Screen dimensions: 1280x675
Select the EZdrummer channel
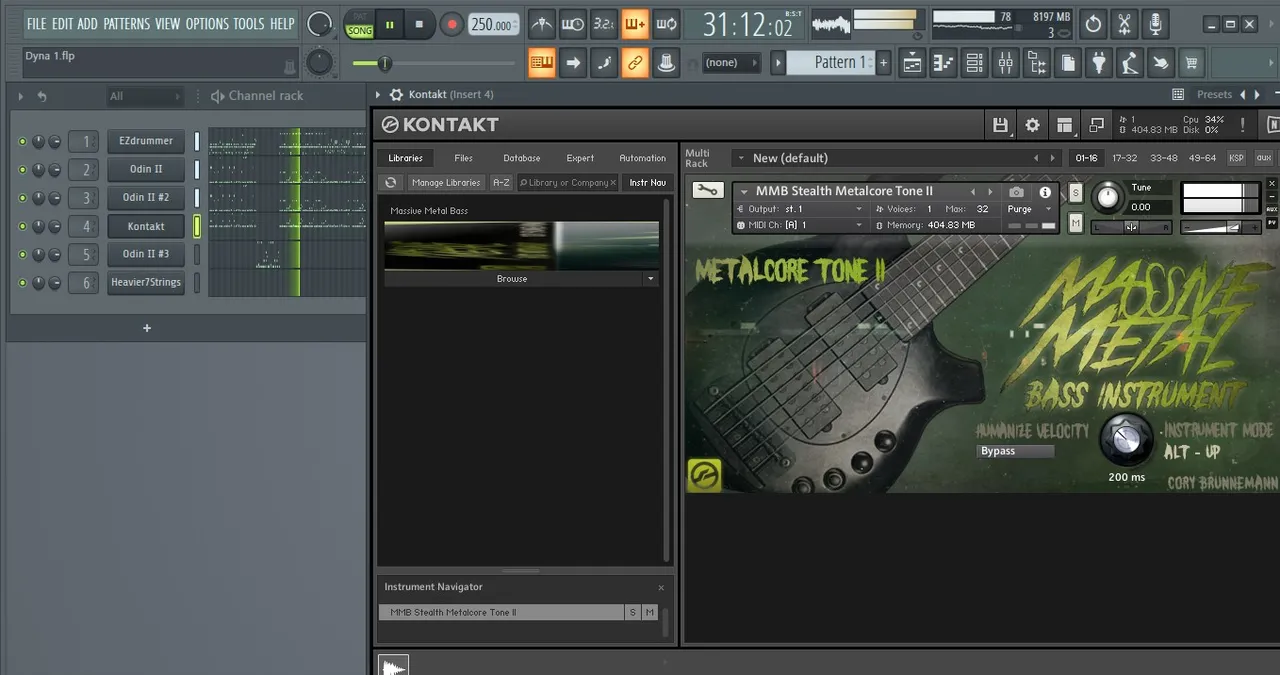146,141
